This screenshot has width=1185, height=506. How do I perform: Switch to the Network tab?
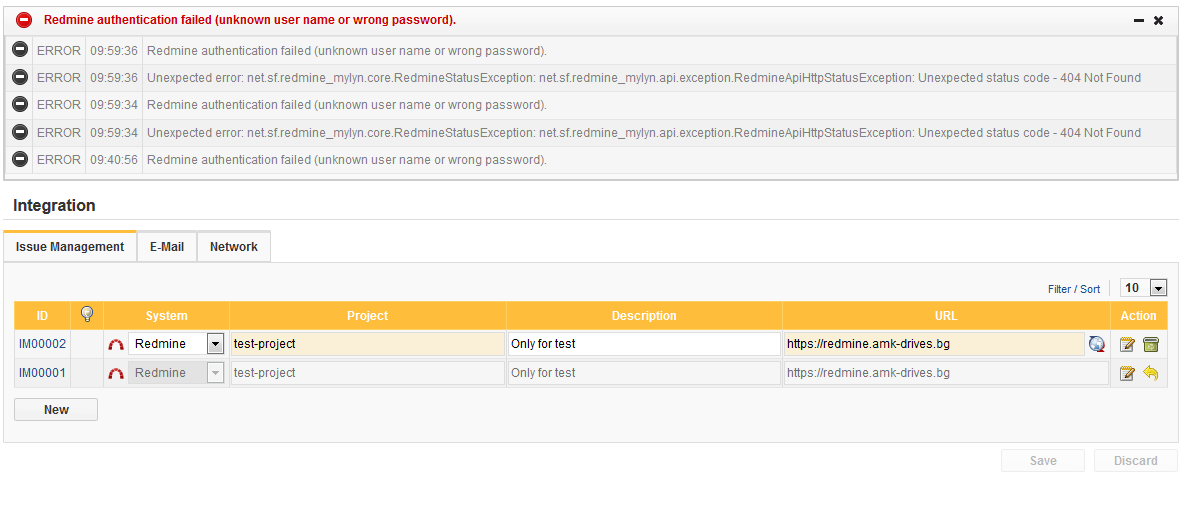click(234, 247)
